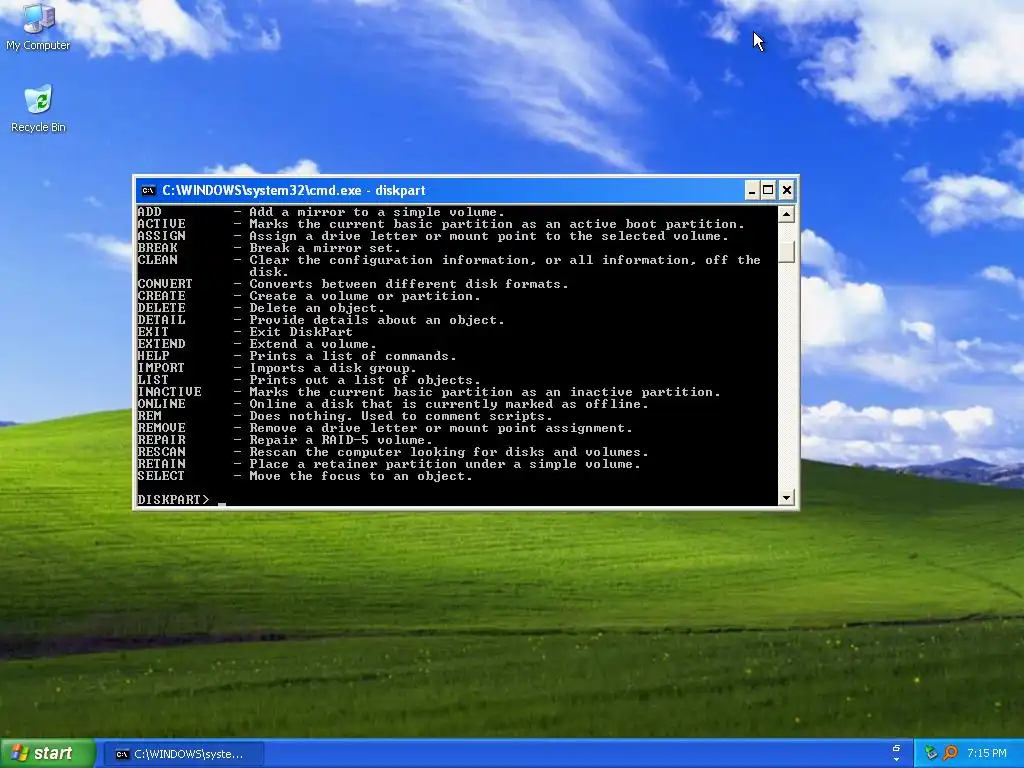Image resolution: width=1024 pixels, height=768 pixels.
Task: Click 'Move the focus to an object.' text
Action: click(x=361, y=476)
